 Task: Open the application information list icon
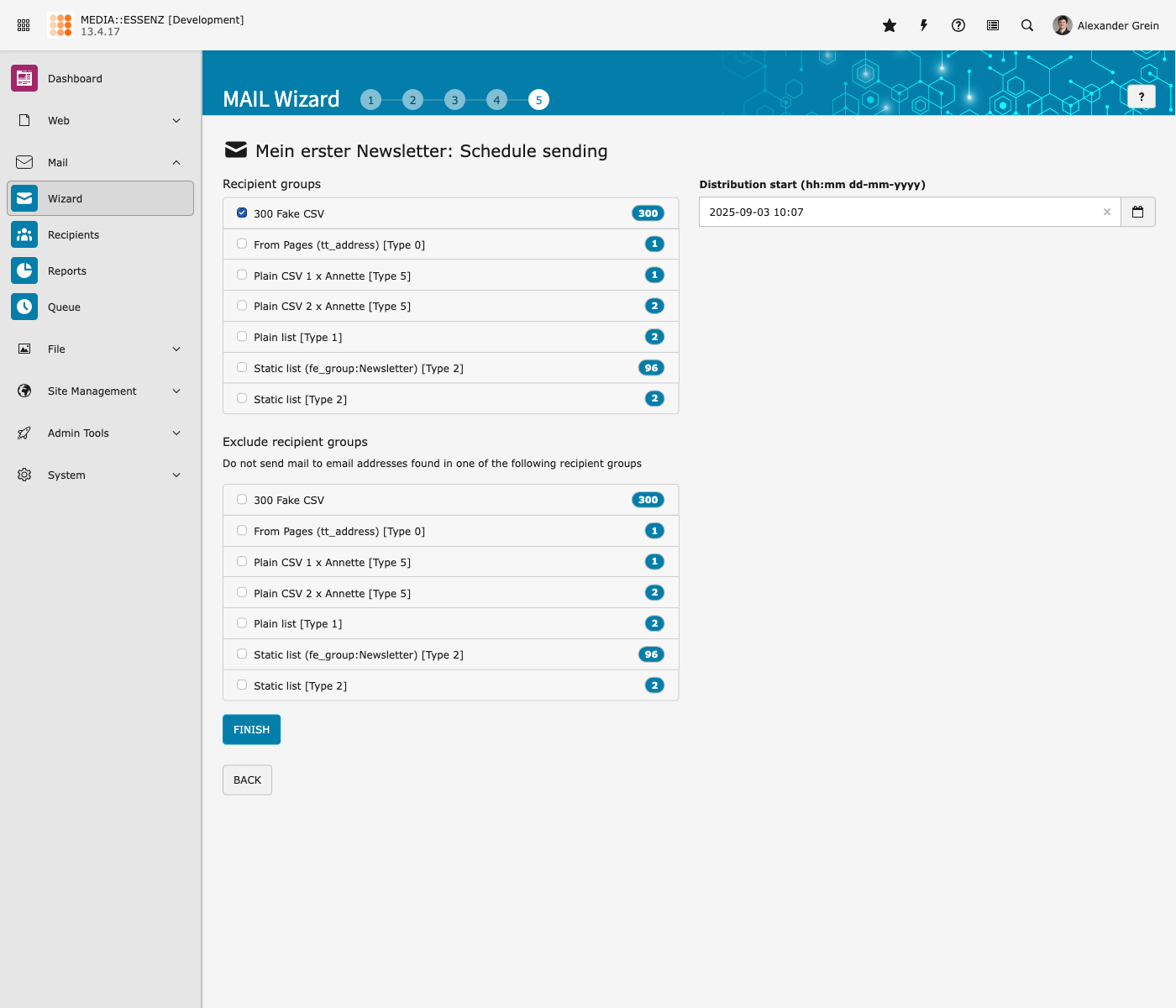[993, 25]
